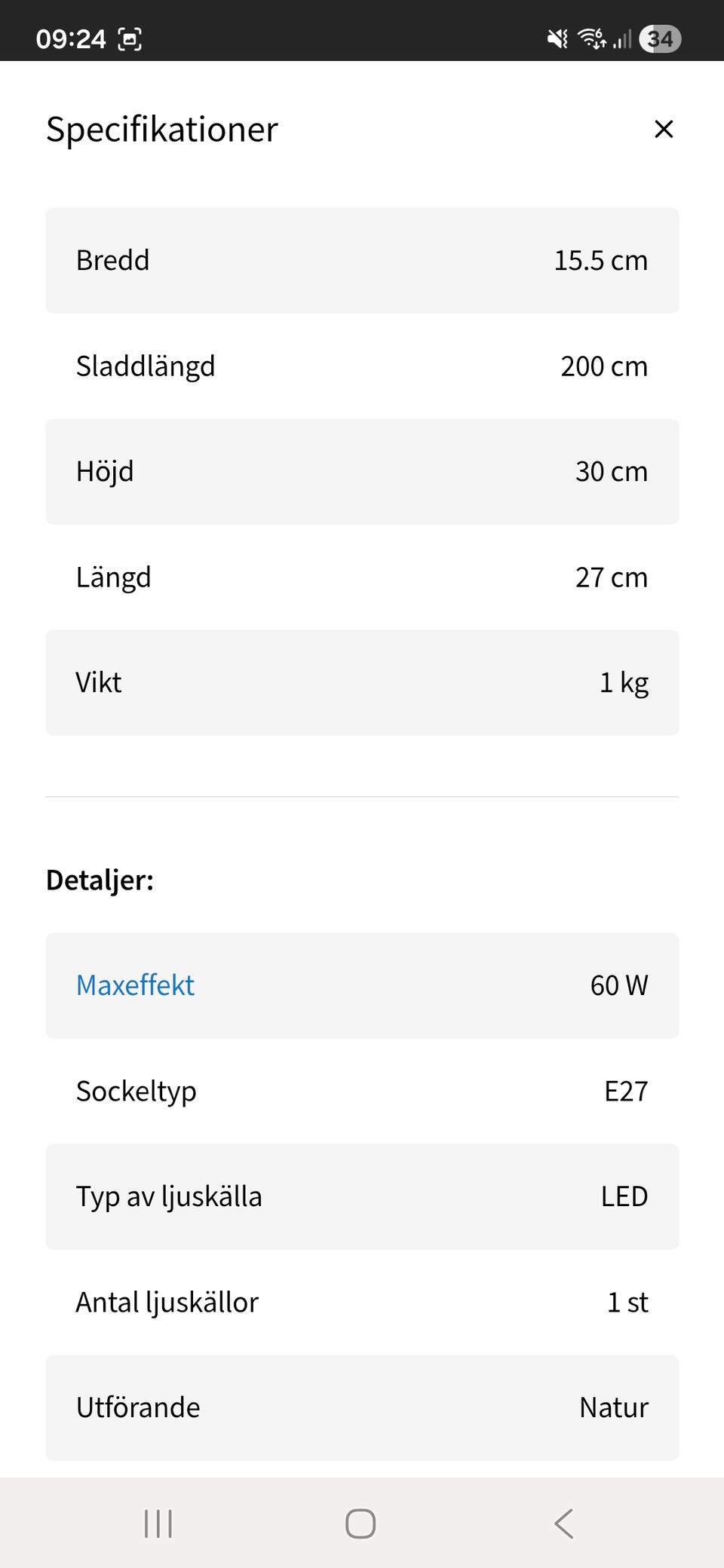Tap the battery level indicator
The image size is (724, 1568).
pyautogui.click(x=660, y=38)
